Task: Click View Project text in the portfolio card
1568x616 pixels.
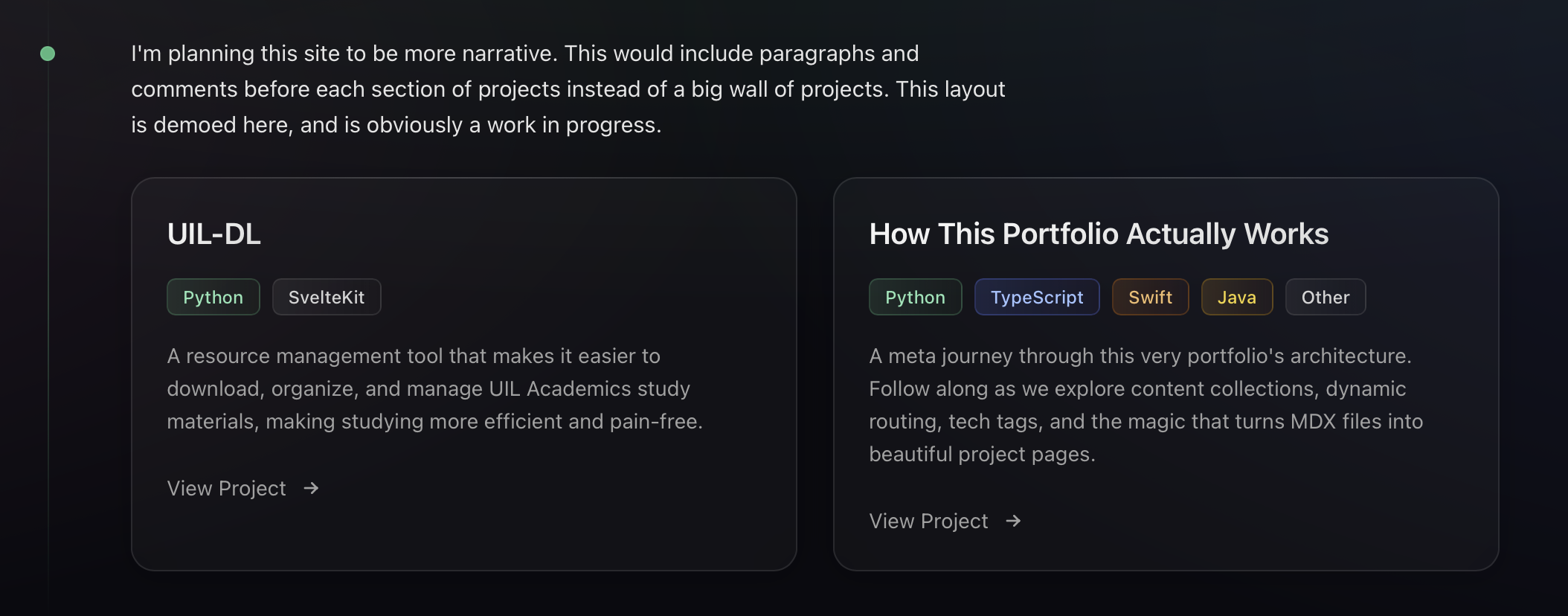Action: tap(928, 521)
